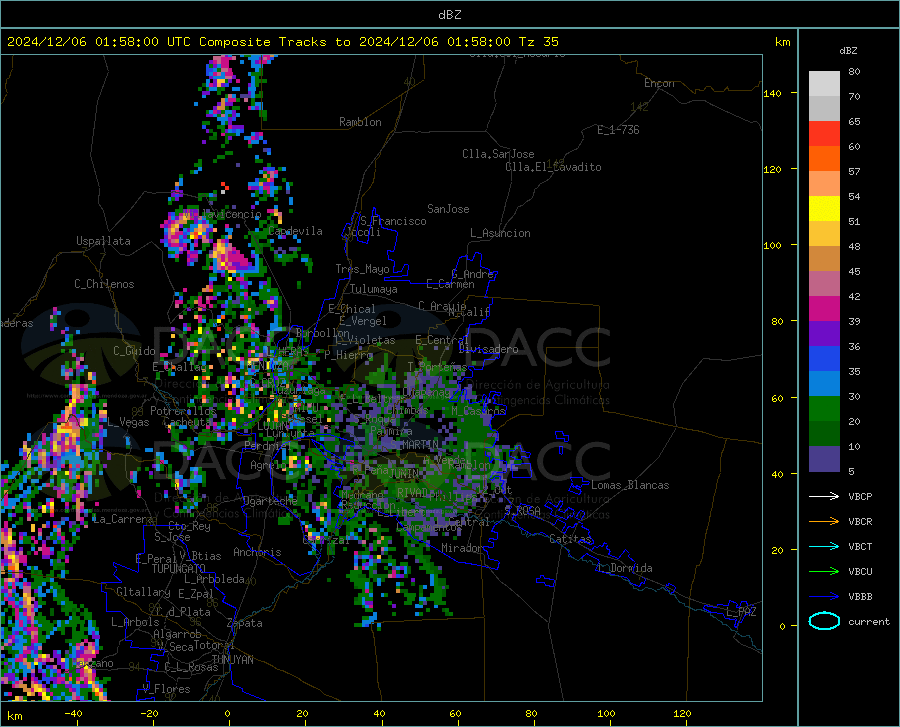Select the light blue swatch between 35 and 30

click(x=824, y=384)
